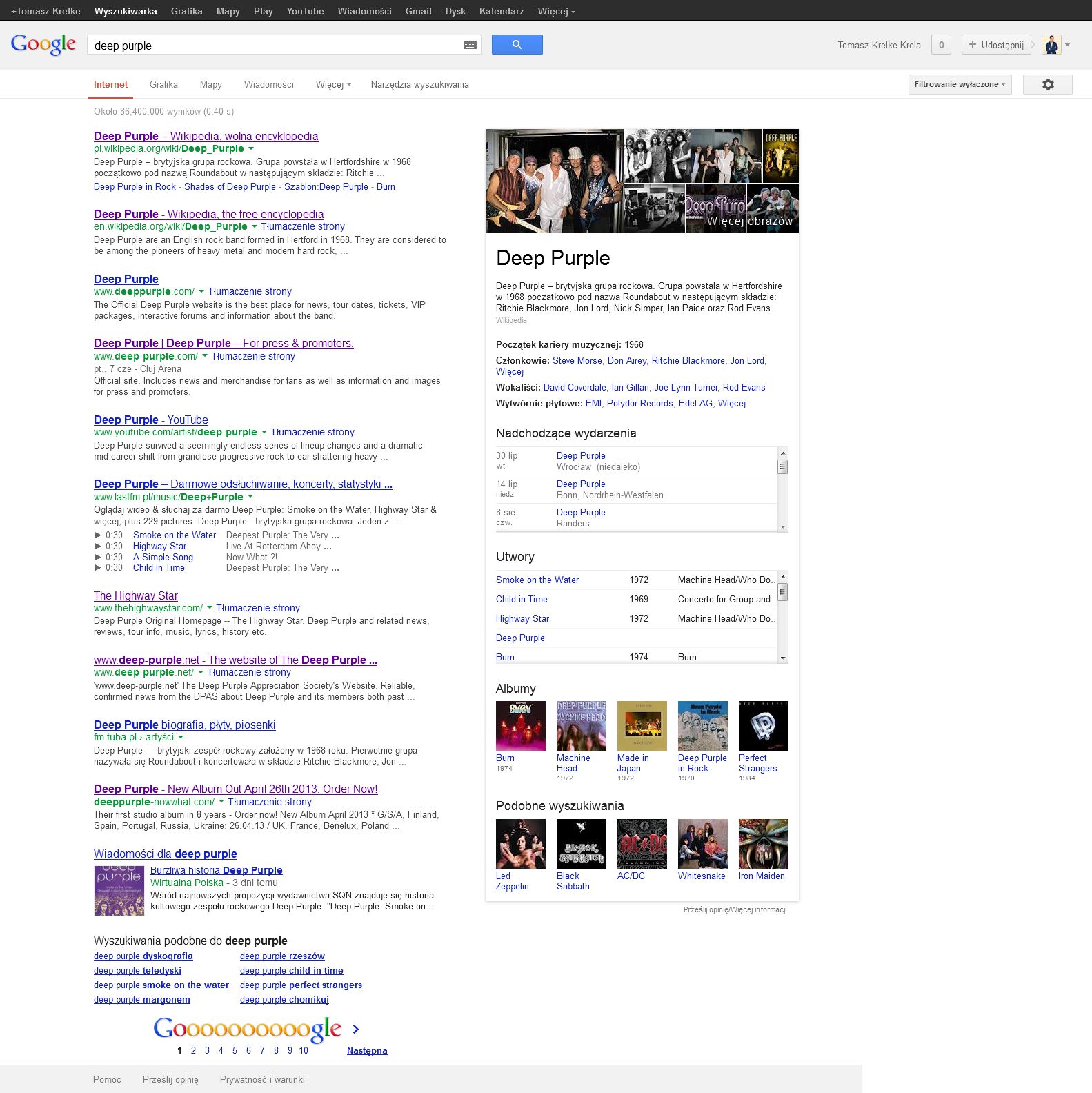Expand arrow next to lastfm.pl result URL
This screenshot has height=1093, width=1092.
tap(250, 497)
